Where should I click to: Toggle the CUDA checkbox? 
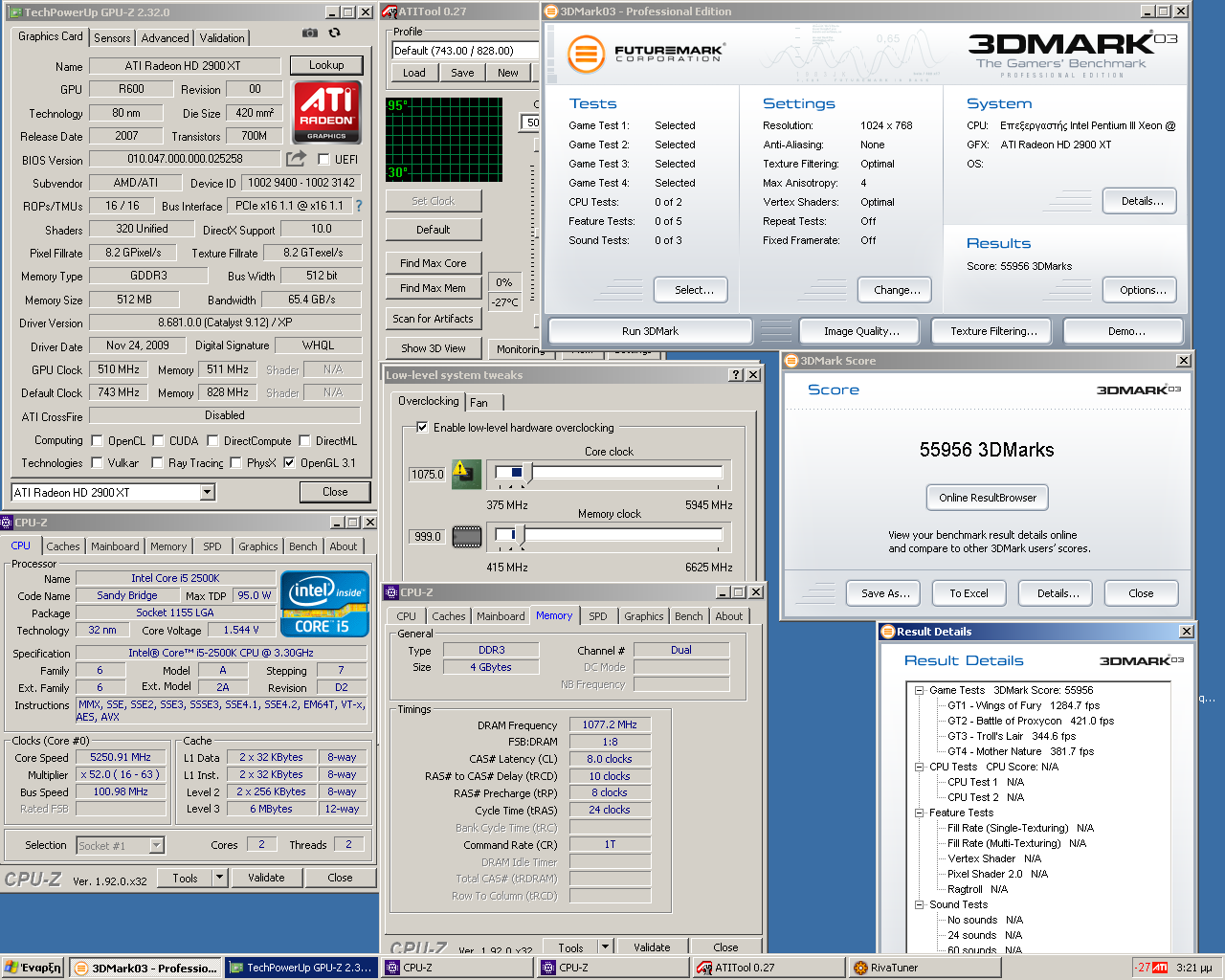pos(158,441)
